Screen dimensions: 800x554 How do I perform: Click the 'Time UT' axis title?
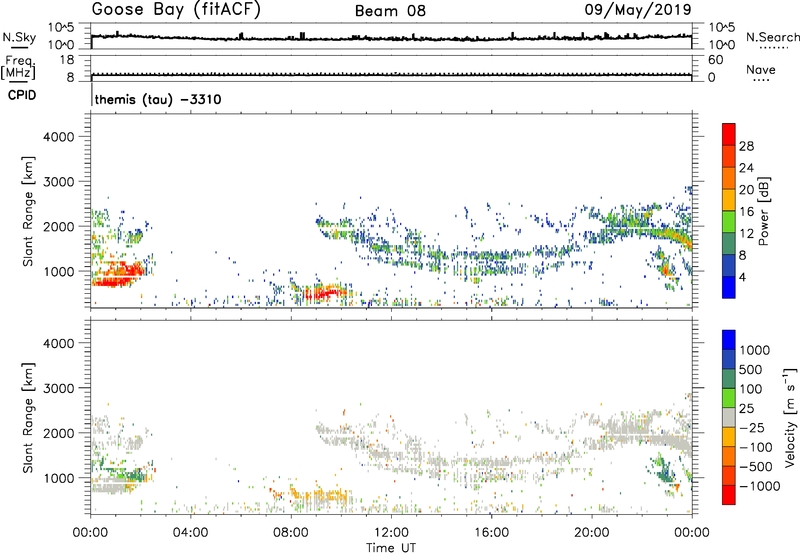pyautogui.click(x=391, y=548)
